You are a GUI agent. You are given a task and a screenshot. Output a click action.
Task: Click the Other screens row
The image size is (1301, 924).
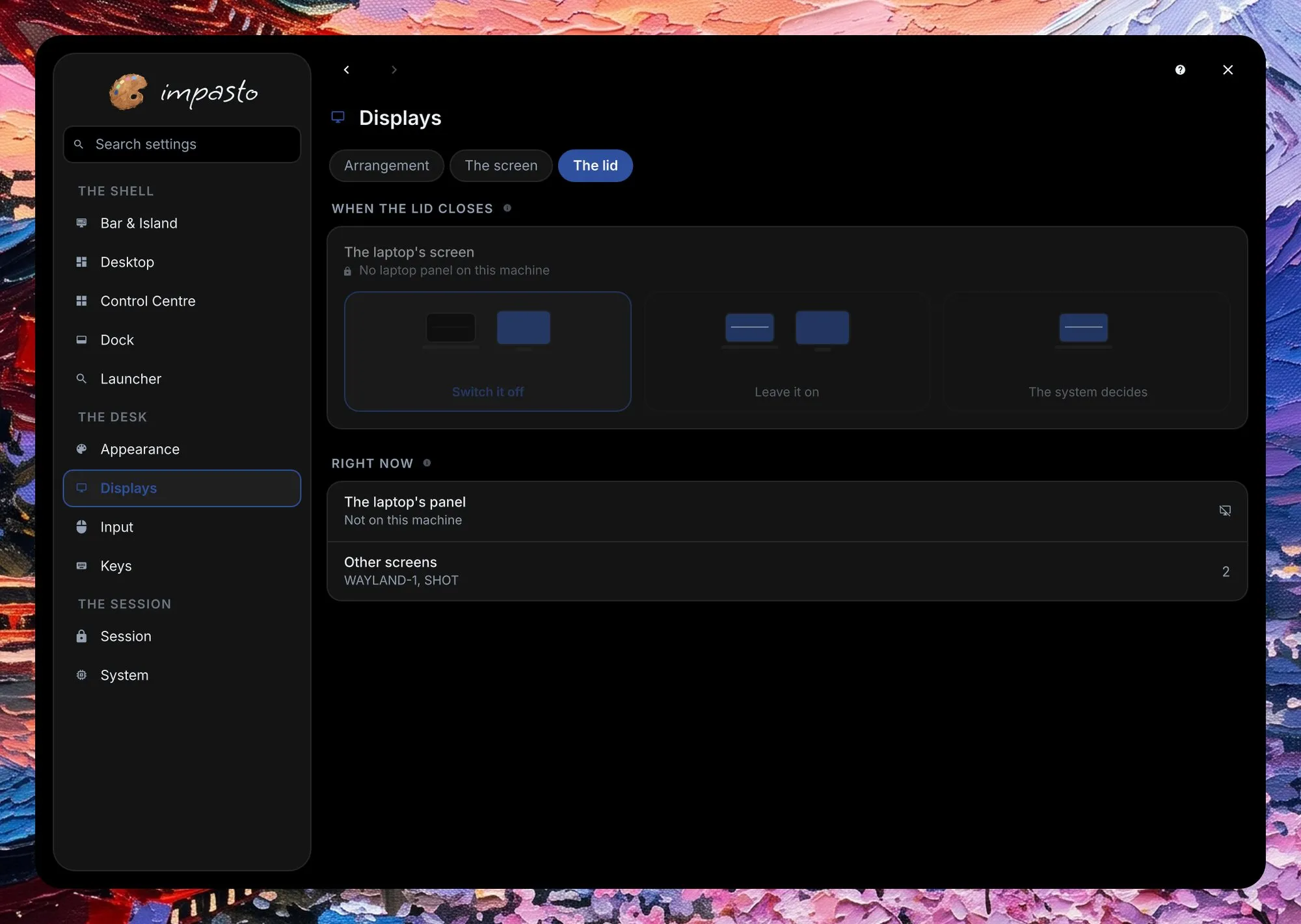(x=787, y=571)
